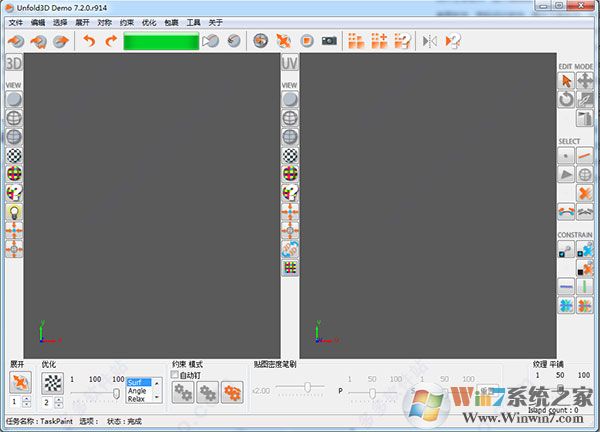
Task: Click the undo arrow in the toolbar
Action: click(x=89, y=41)
